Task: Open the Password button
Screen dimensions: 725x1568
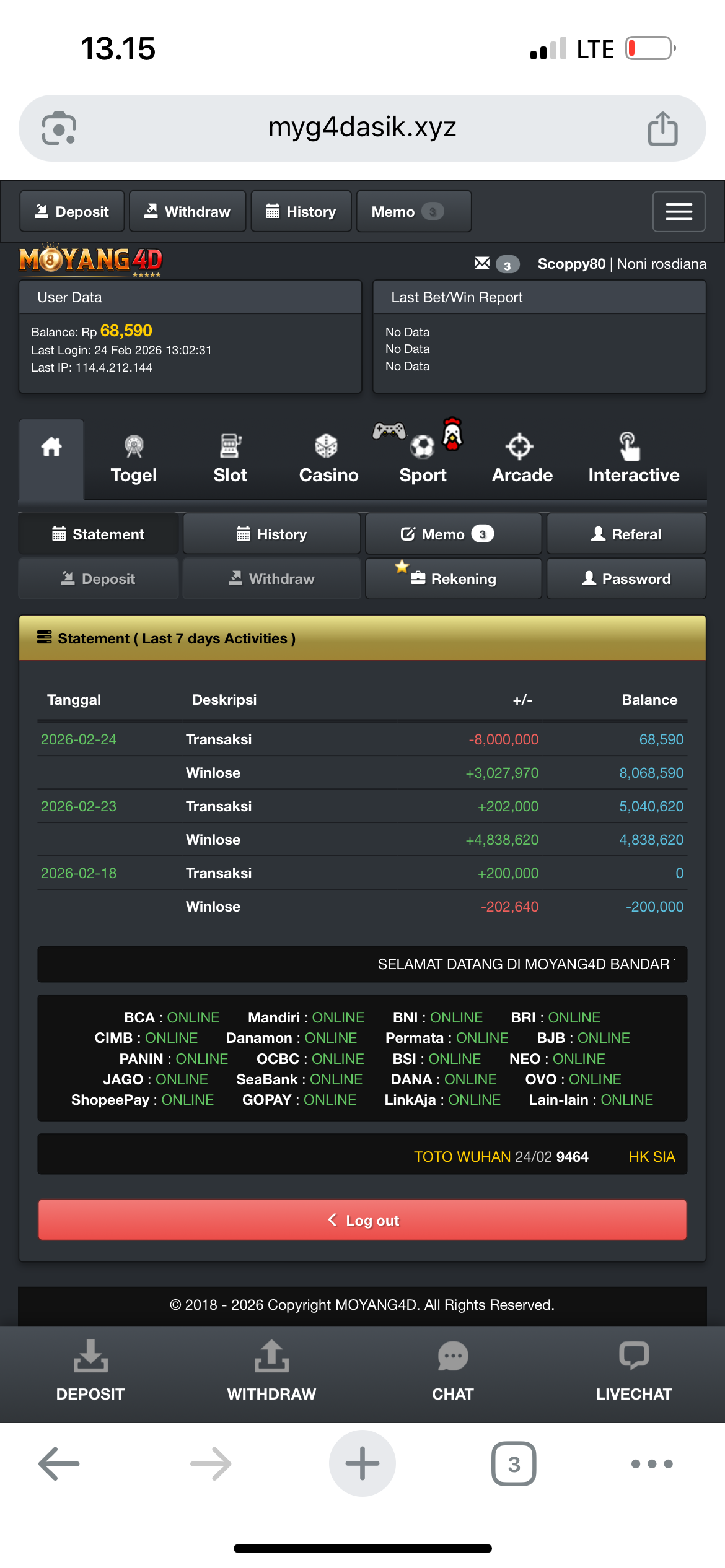Action: click(626, 578)
